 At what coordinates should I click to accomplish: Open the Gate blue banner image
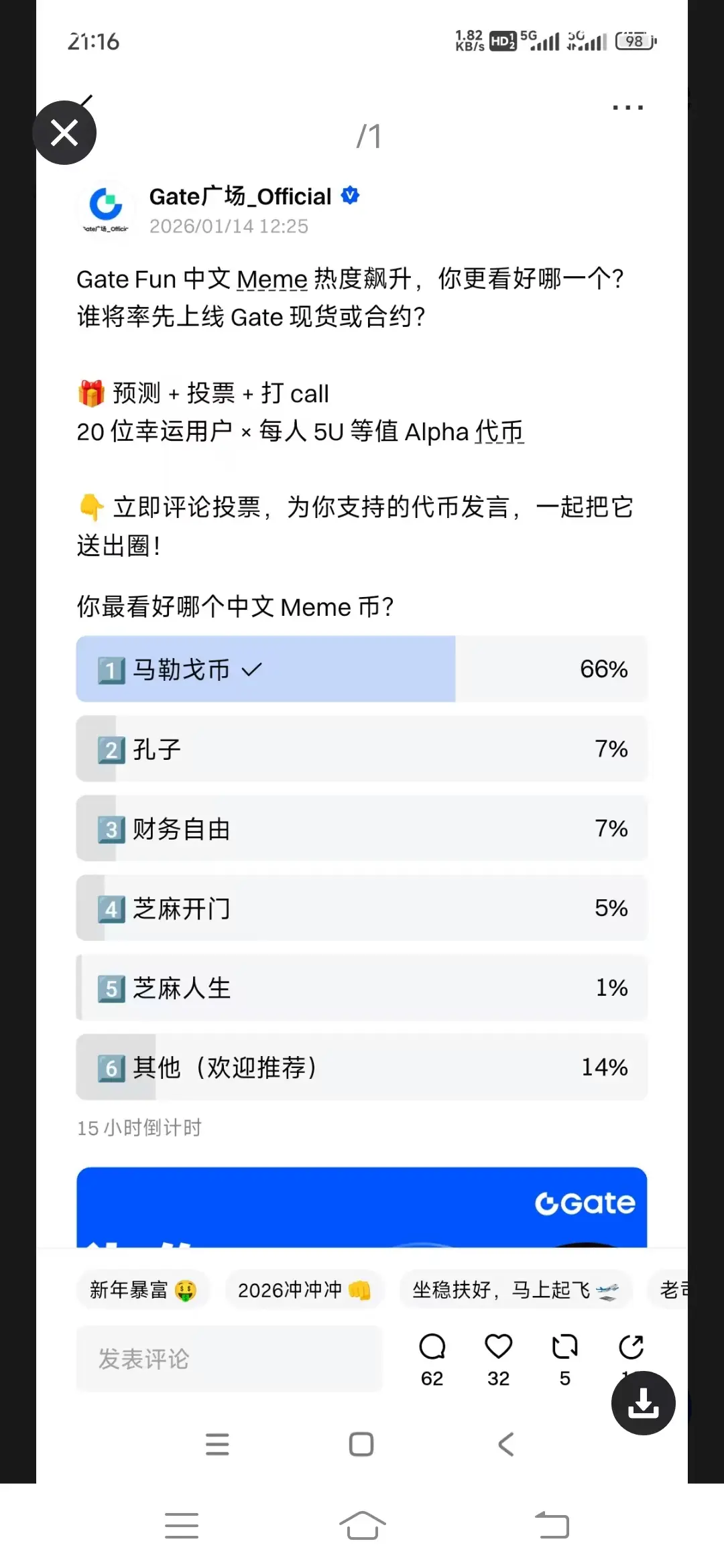362,1207
